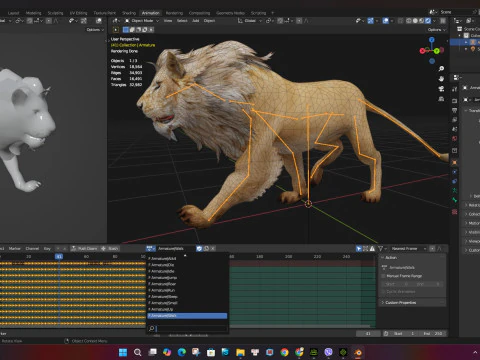The width and height of the screenshot is (480, 360).
Task: Toggle Only Show Errors warning icon
Action: 372,249
